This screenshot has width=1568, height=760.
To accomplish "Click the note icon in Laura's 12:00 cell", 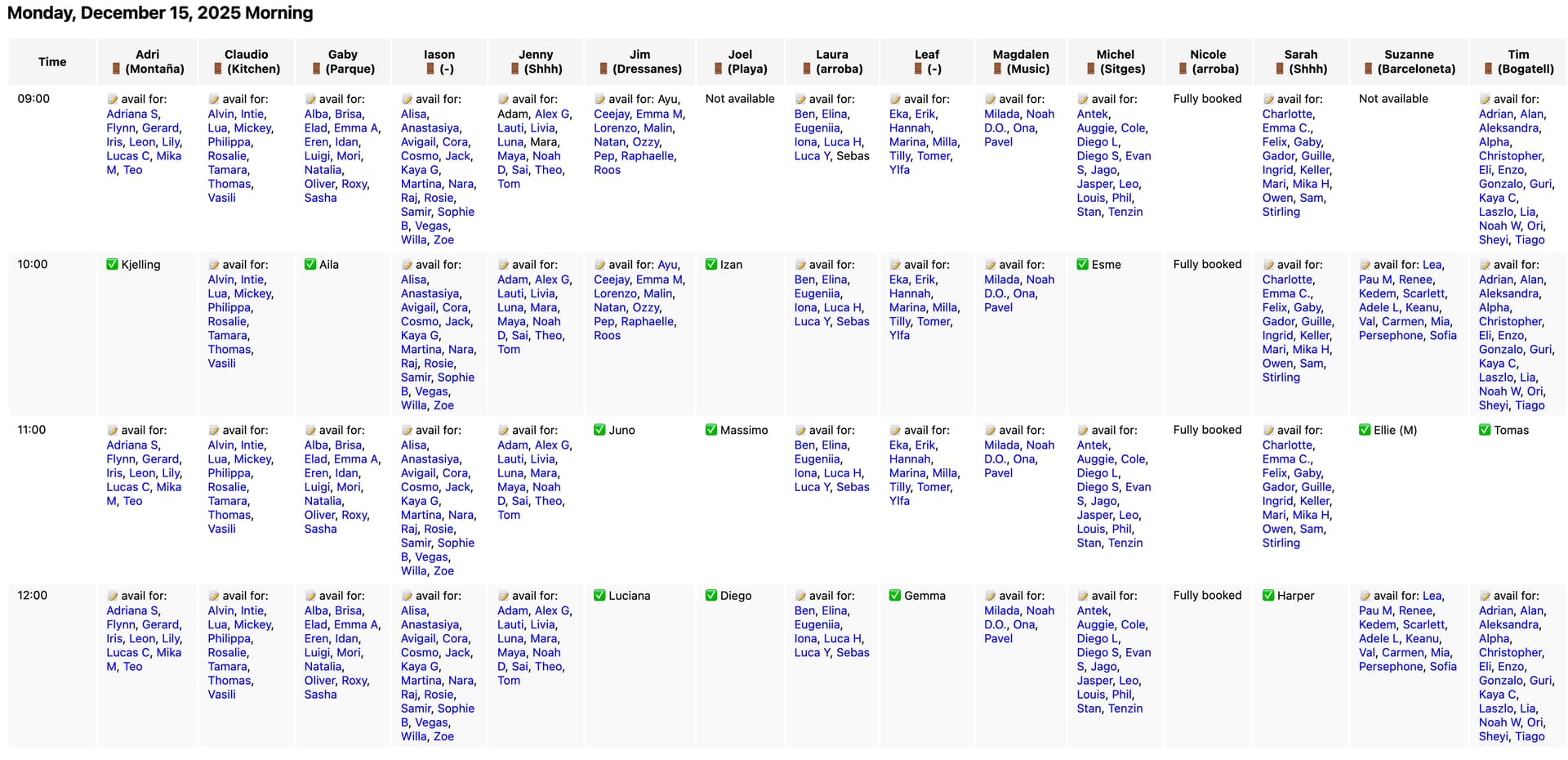I will coord(800,597).
